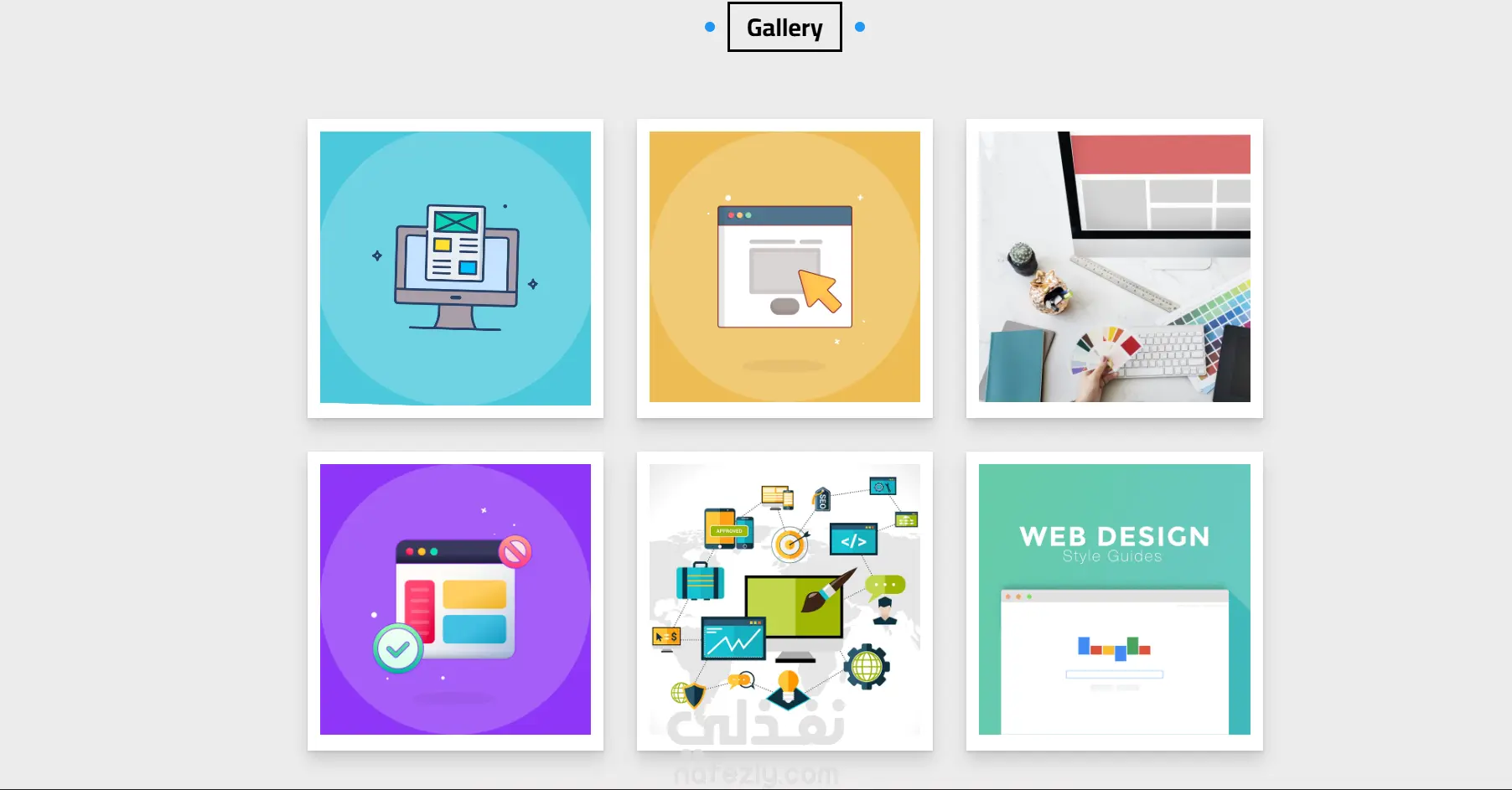Click the line chart monitor icon
Viewport: 1512px width, 790px height.
[x=733, y=641]
